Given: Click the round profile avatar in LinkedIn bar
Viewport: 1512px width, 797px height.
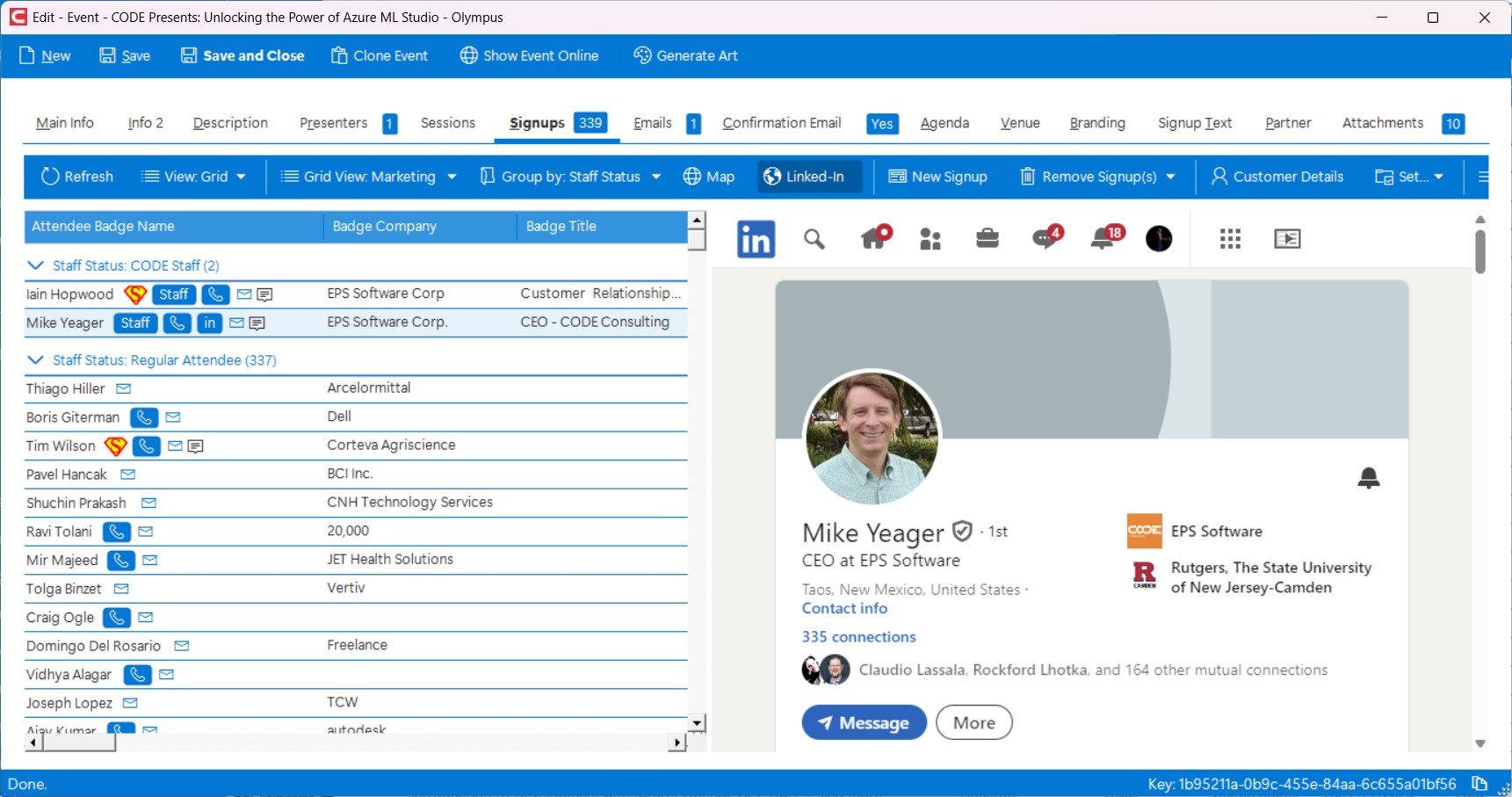Looking at the screenshot, I should pyautogui.click(x=1159, y=238).
